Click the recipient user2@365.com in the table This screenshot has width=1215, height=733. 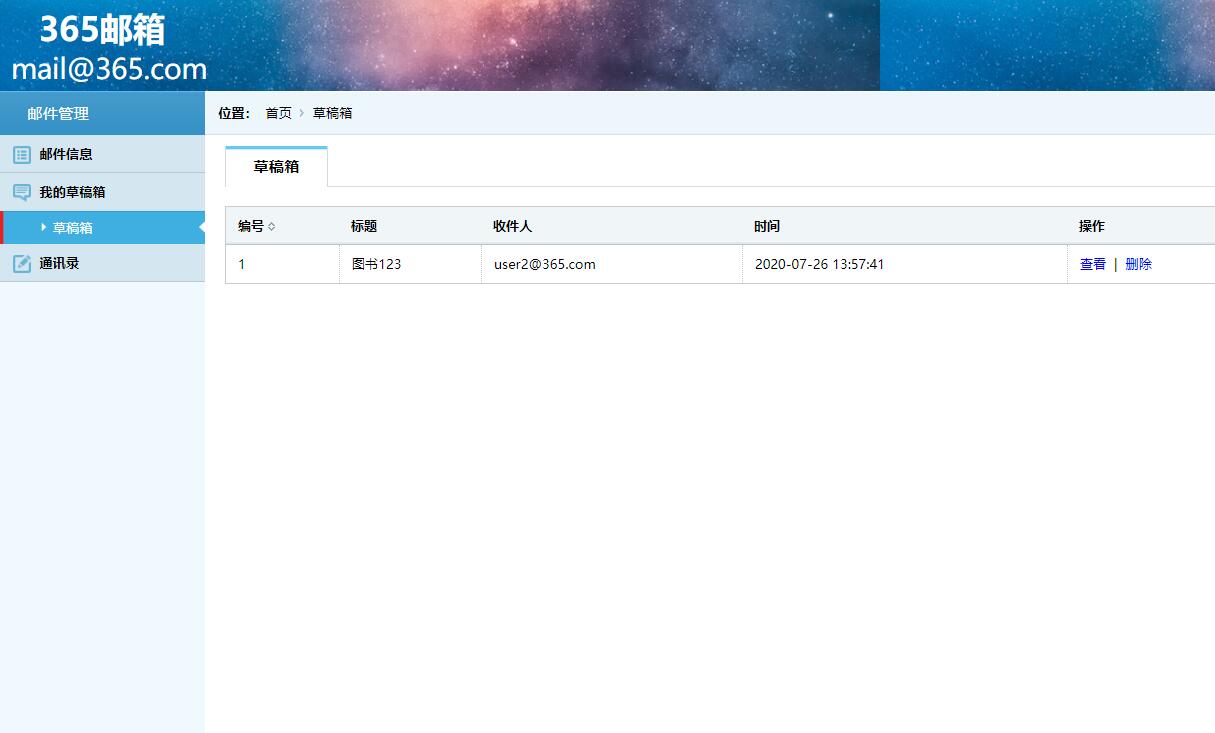coord(544,264)
